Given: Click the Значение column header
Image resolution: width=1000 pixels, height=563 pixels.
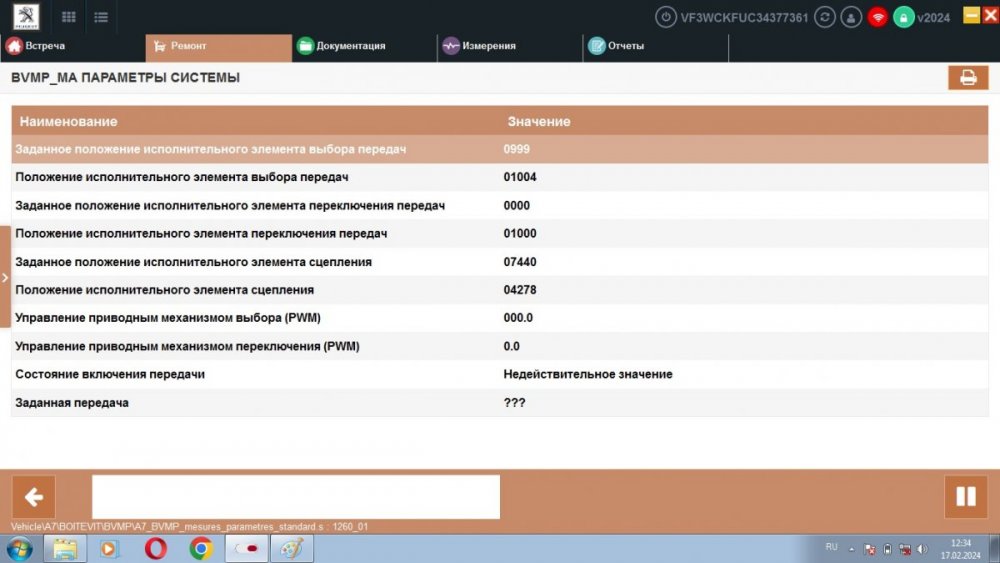Looking at the screenshot, I should coord(539,121).
